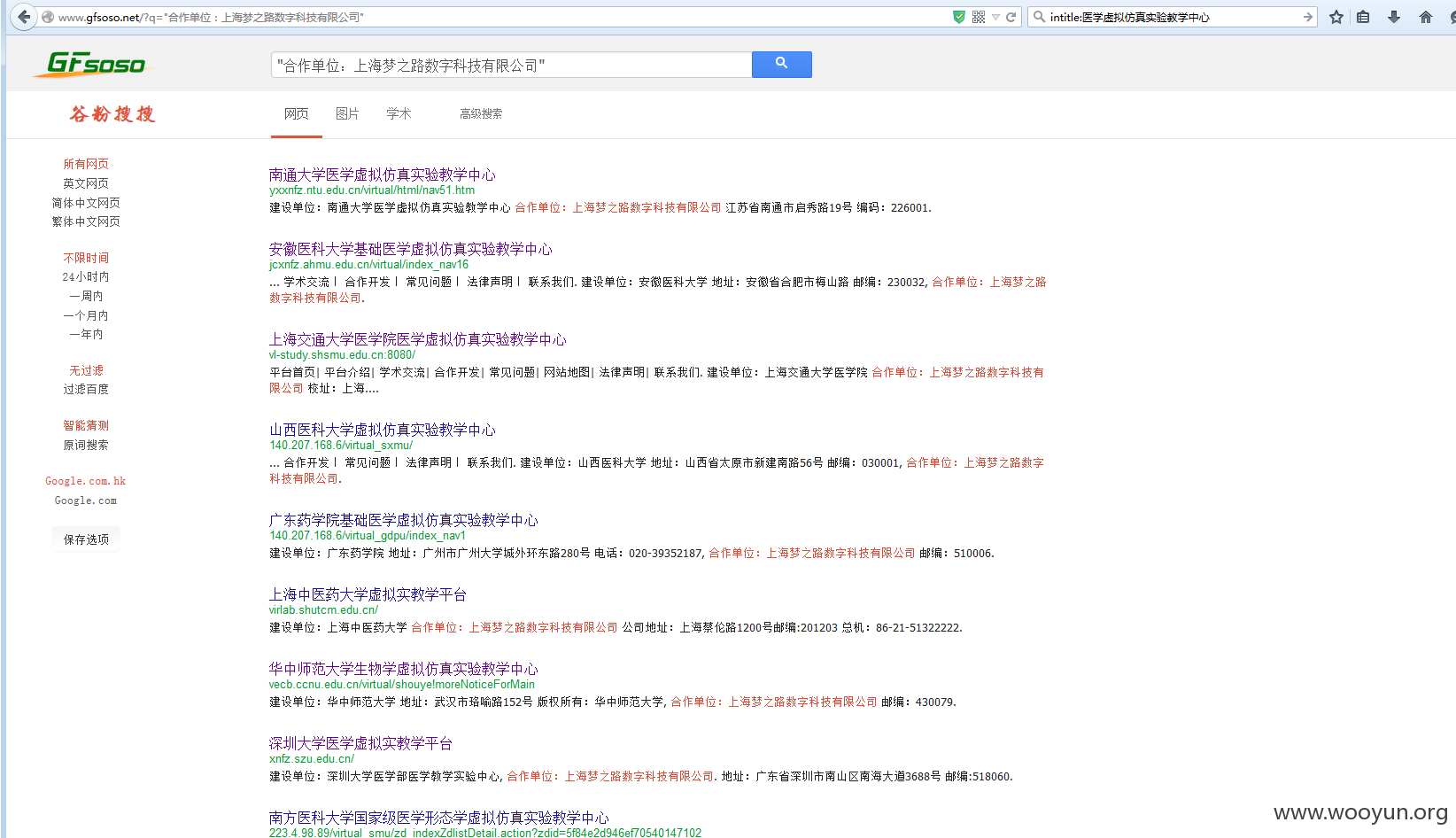Submit browser search with the arrow icon
1456x838 pixels.
click(1308, 17)
